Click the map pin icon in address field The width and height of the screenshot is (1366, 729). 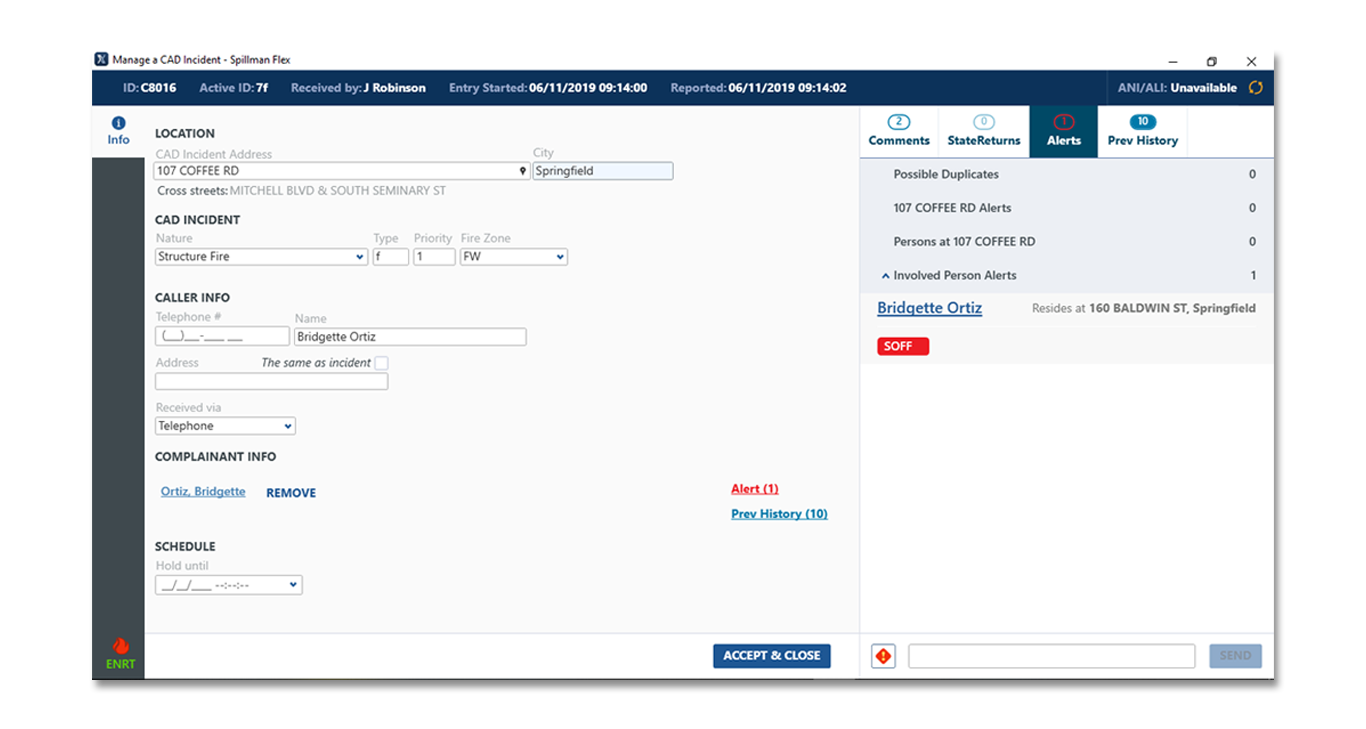[x=522, y=171]
